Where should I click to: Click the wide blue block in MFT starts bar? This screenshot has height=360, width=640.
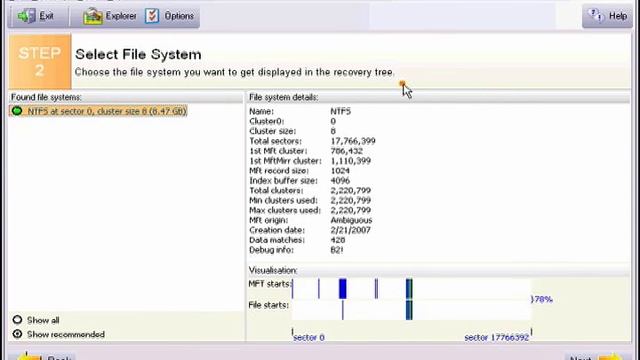click(343, 289)
